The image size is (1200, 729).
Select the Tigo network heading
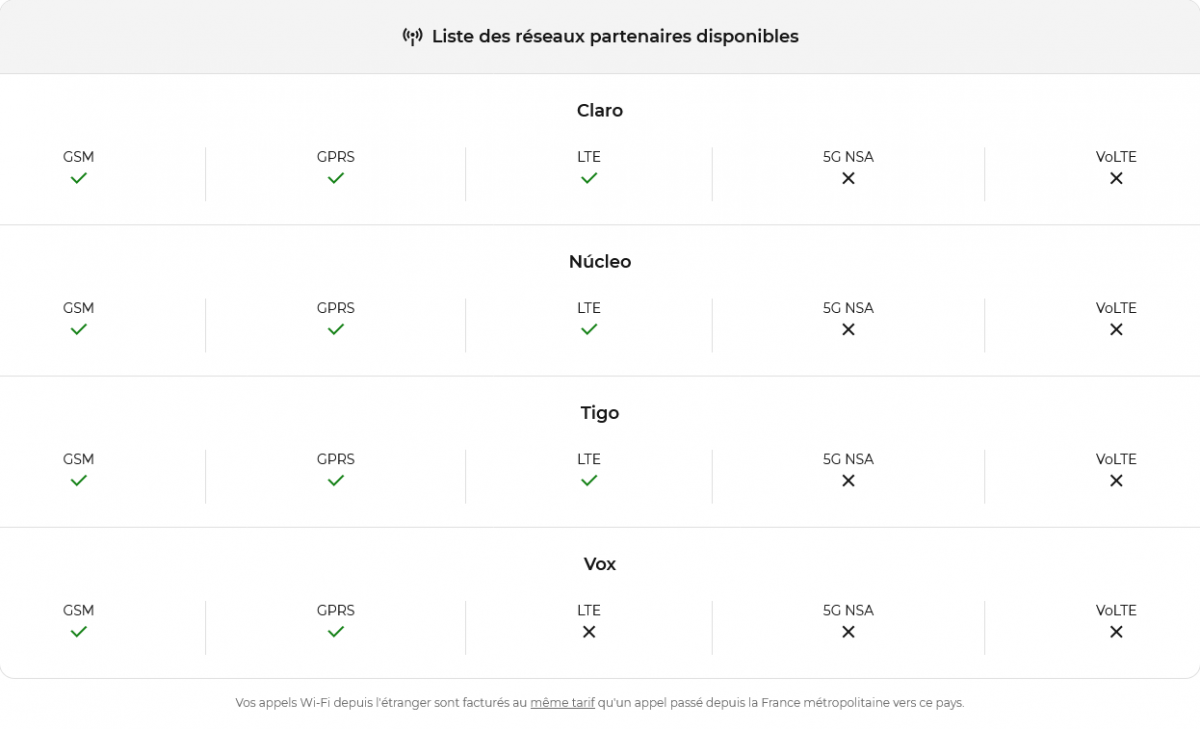[x=600, y=413]
